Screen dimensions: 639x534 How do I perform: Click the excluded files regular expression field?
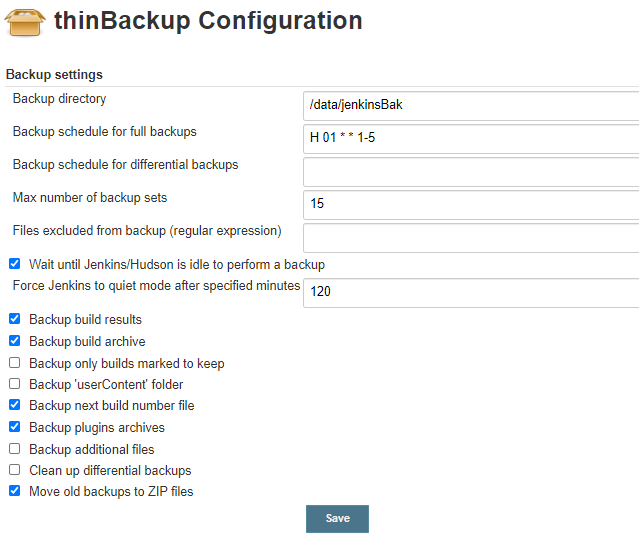(x=471, y=238)
